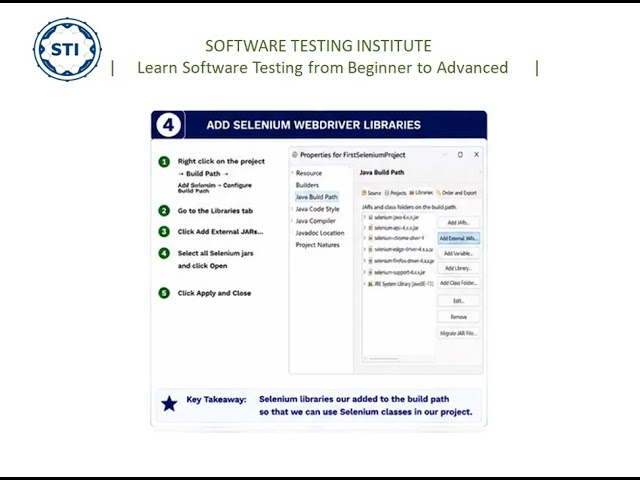Click the Properties dialog title icon

(295, 155)
